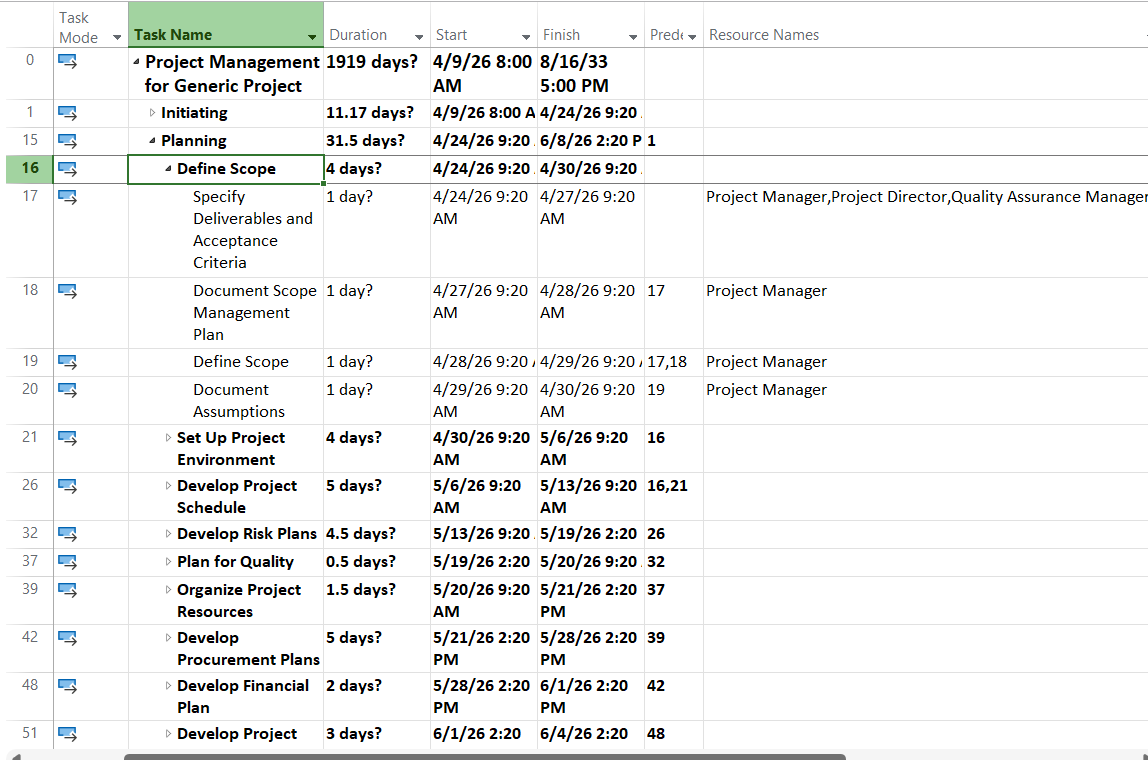Select row number 20 header
The image size is (1148, 760).
point(30,390)
